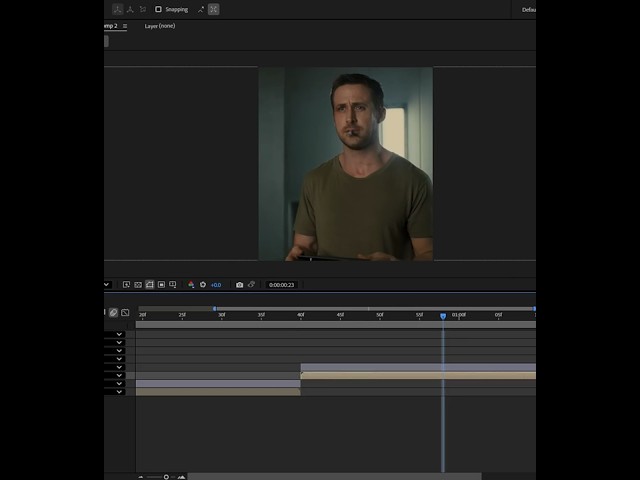
Task: Click the 50f mark on ruler
Action: click(380, 315)
